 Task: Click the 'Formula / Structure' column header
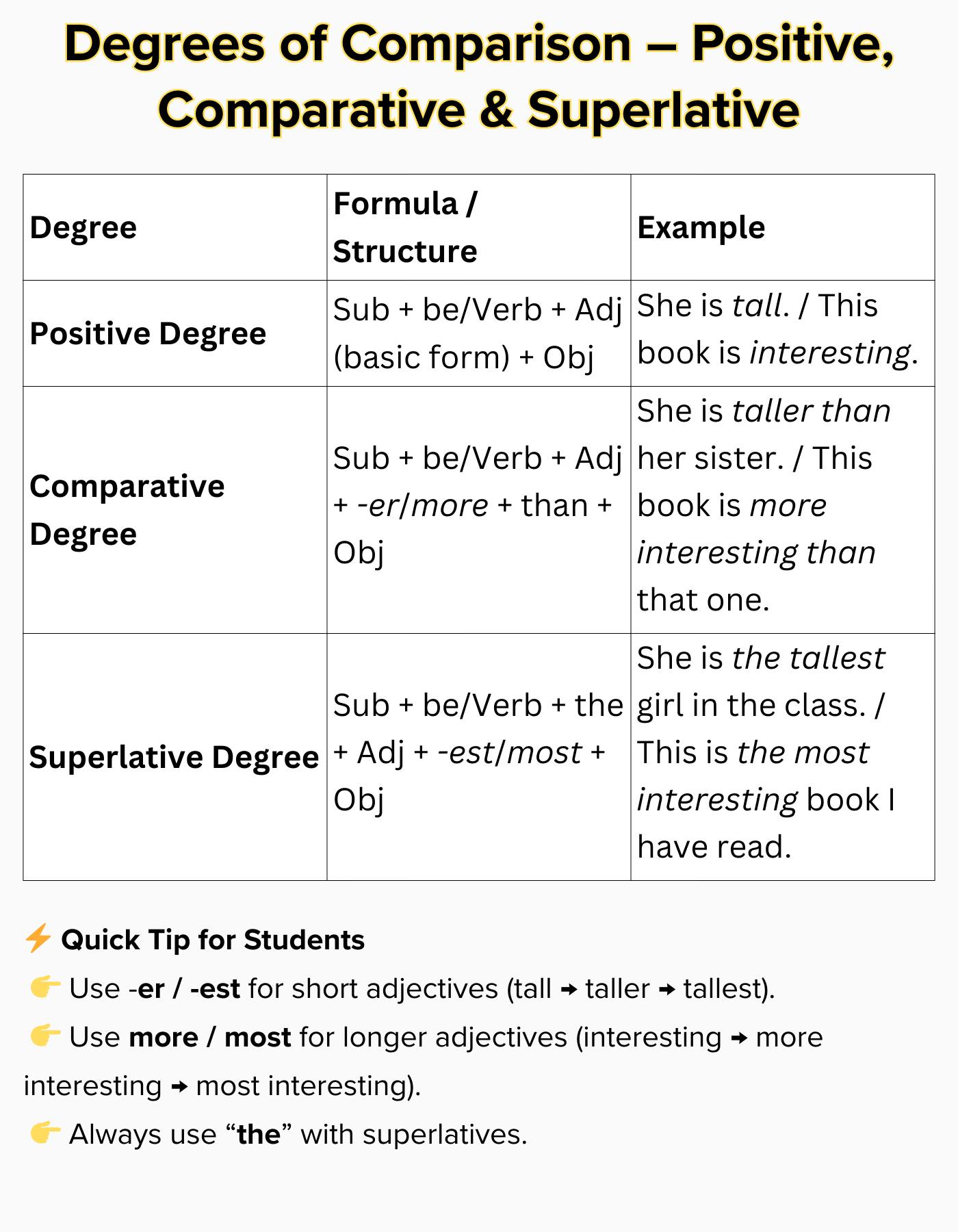click(x=405, y=227)
